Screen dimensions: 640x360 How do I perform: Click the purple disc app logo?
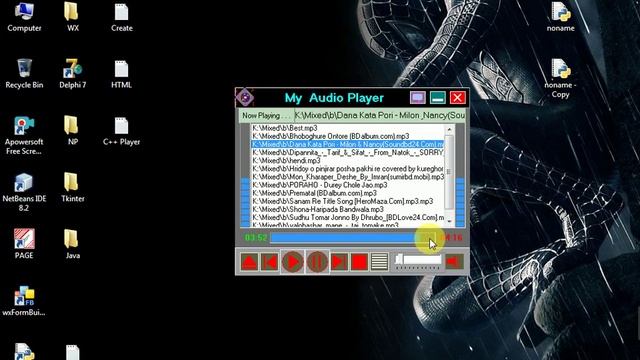(245, 98)
